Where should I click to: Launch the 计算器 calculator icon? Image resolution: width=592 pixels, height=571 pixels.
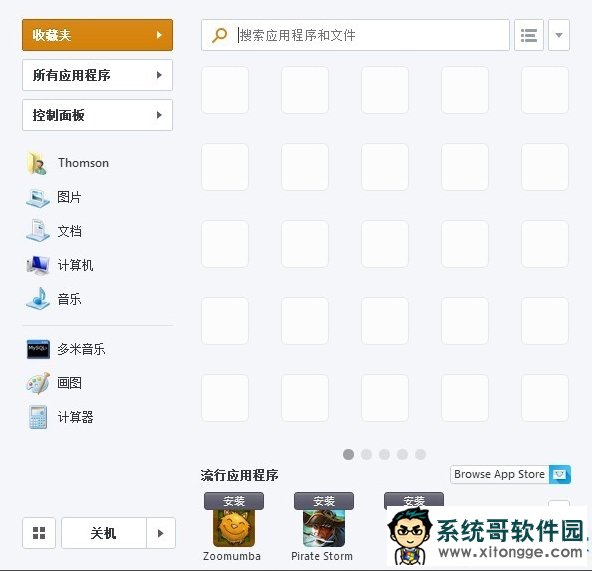[x=38, y=417]
